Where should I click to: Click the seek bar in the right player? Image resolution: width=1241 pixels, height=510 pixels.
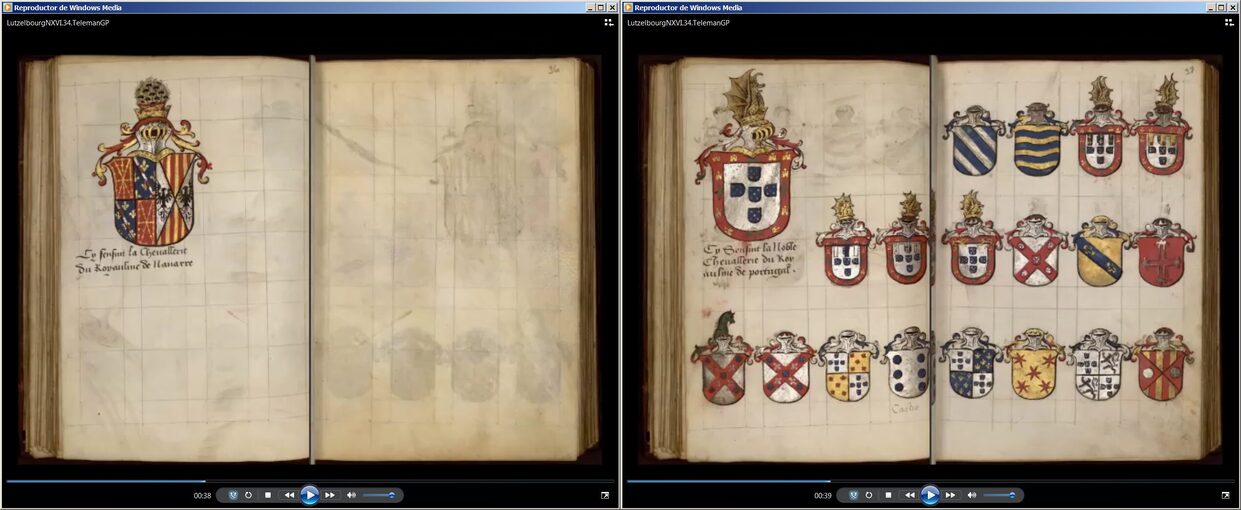tap(930, 481)
